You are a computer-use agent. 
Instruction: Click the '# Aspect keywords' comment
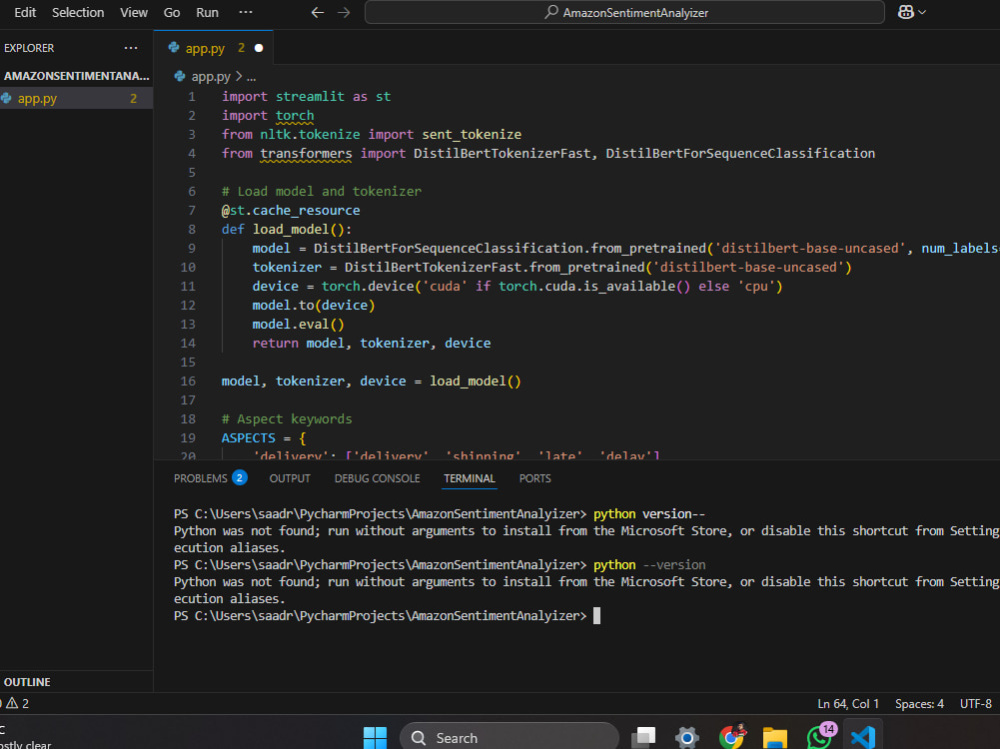pyautogui.click(x=286, y=419)
